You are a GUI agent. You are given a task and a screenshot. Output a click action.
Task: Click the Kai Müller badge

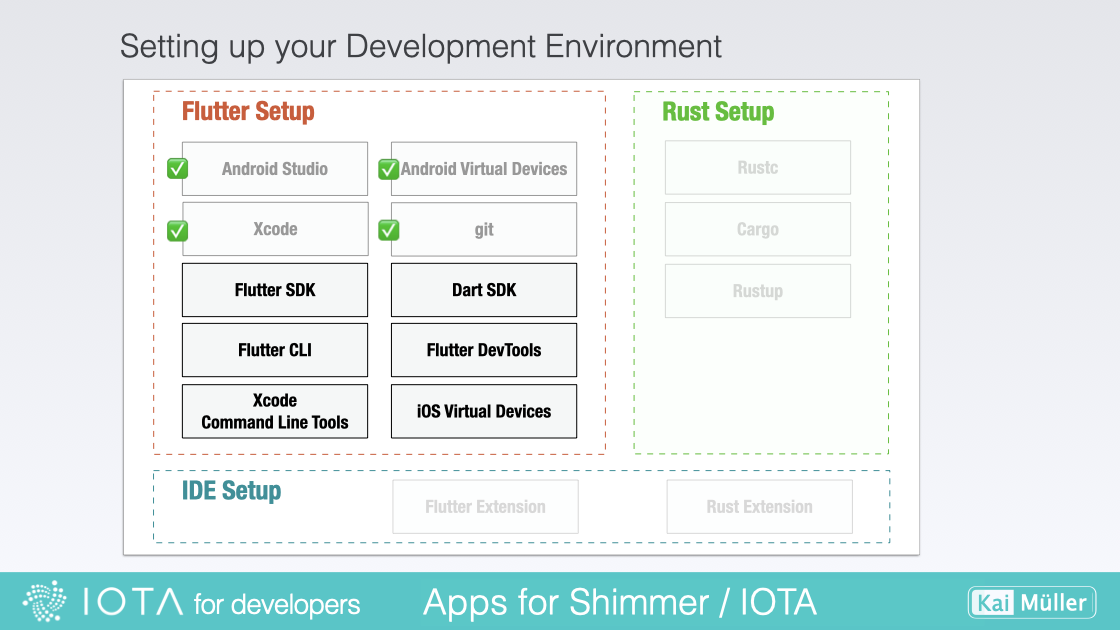click(x=1032, y=603)
